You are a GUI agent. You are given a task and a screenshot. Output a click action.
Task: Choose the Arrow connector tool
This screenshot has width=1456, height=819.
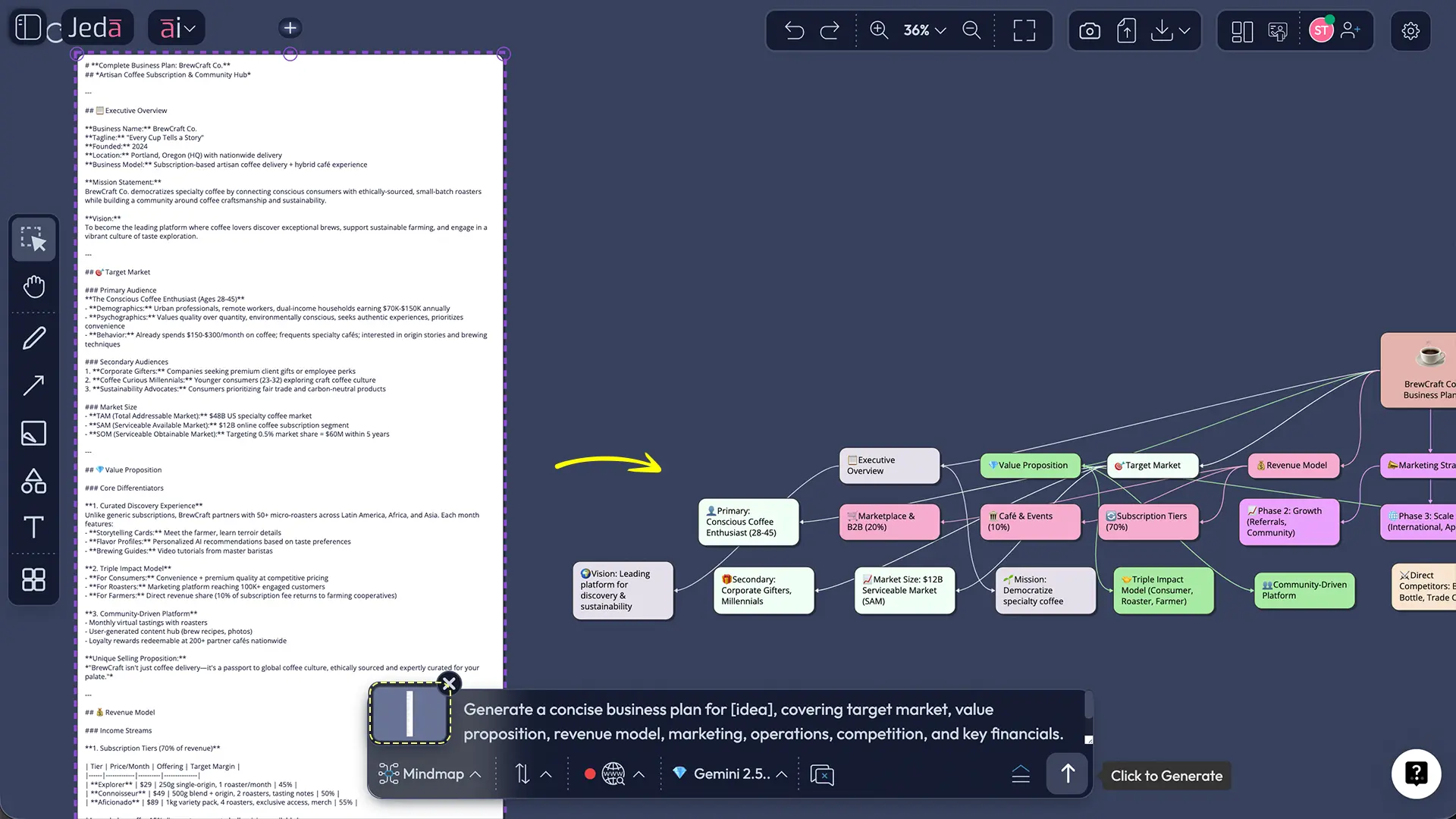[x=34, y=385]
